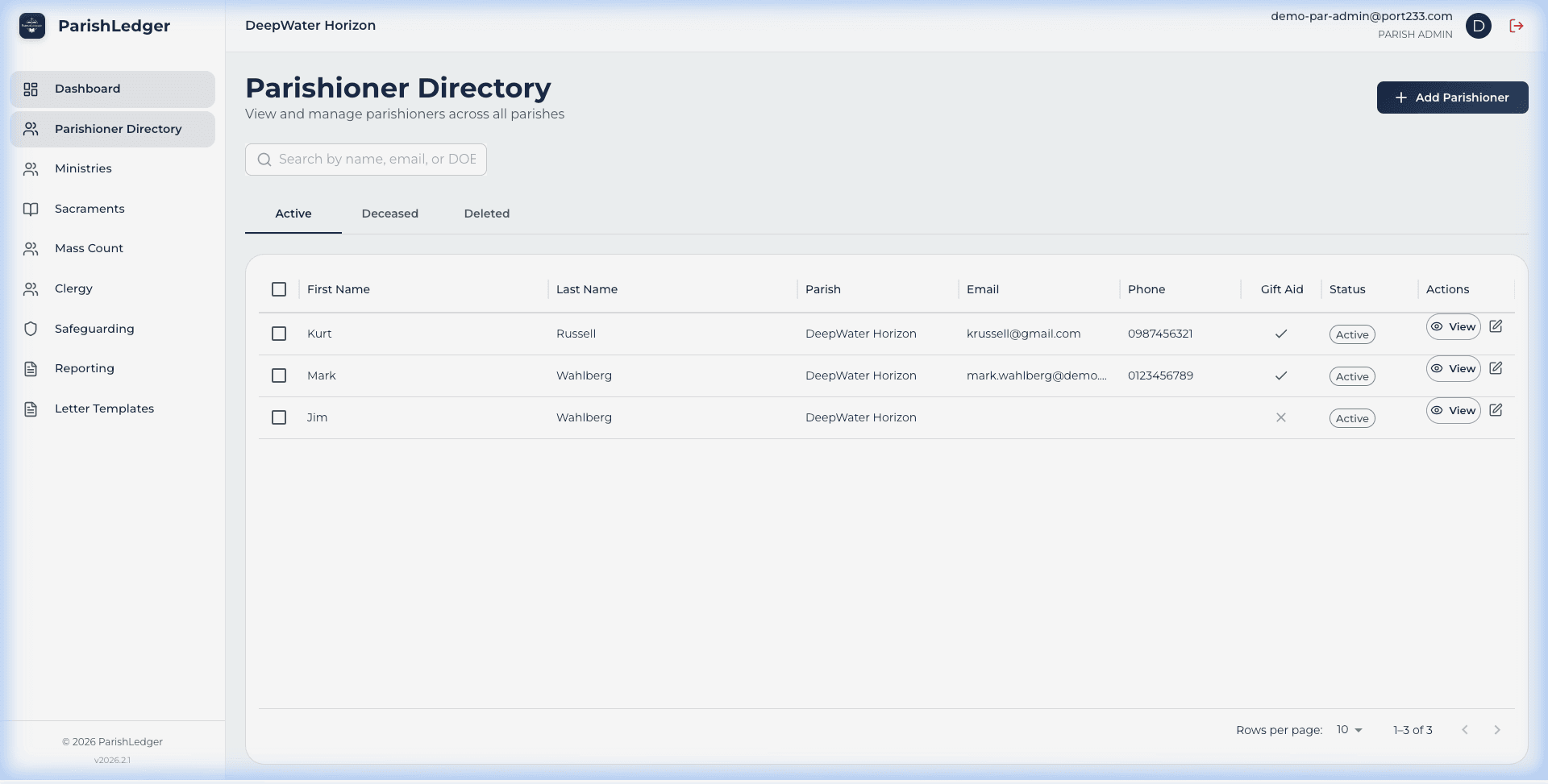This screenshot has width=1548, height=784.
Task: Click the edit pencil icon for Kurt Russell
Action: (x=1496, y=326)
